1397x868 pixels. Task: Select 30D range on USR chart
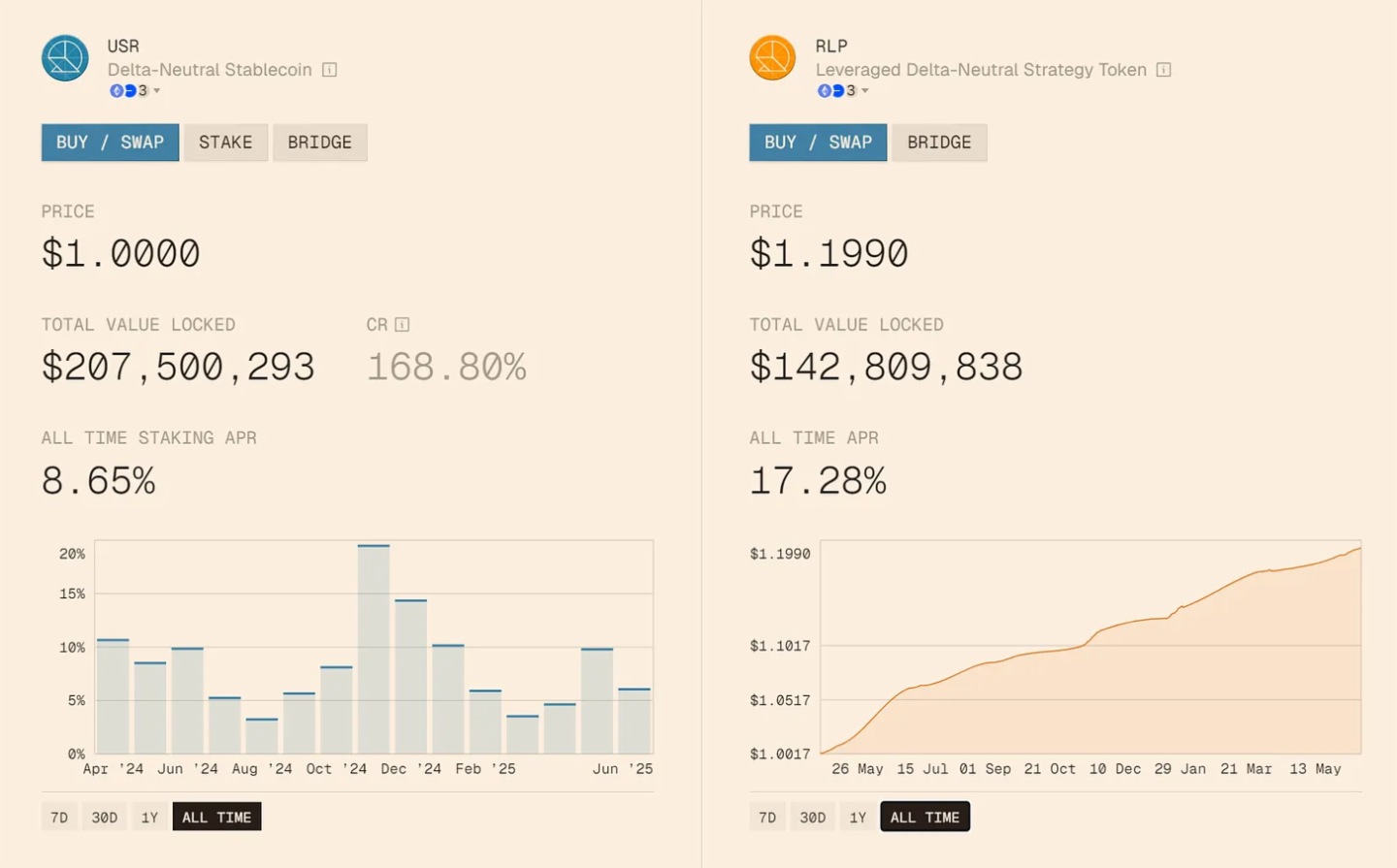tap(105, 818)
